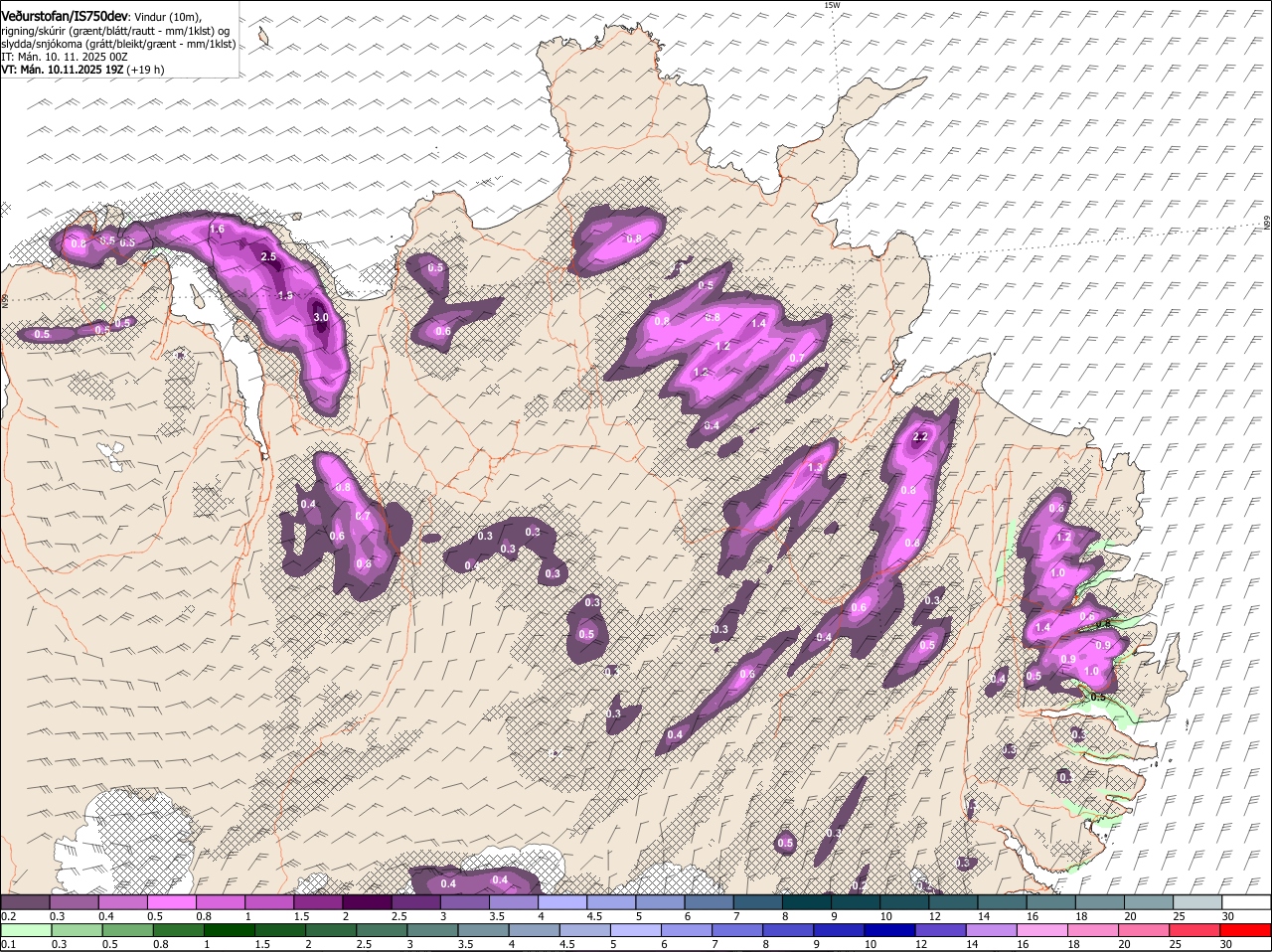The height and width of the screenshot is (952, 1272).
Task: Select the upper legend swatch starting at 0.3
Action: [x=74, y=901]
